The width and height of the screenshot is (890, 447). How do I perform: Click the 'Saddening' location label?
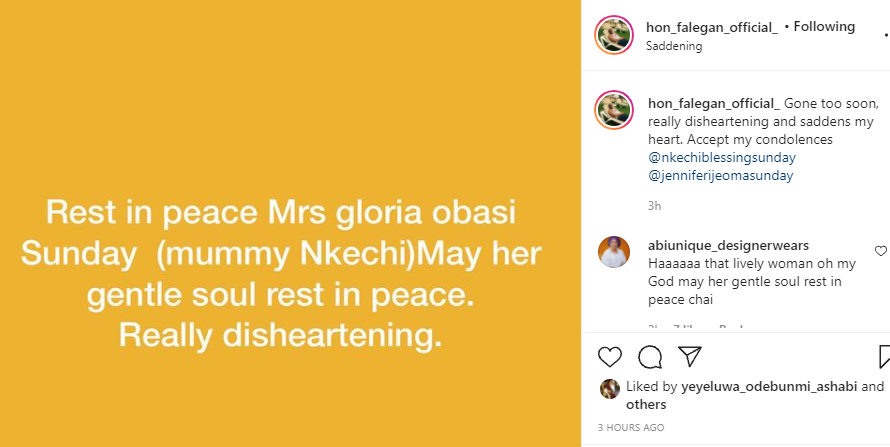pyautogui.click(x=674, y=46)
